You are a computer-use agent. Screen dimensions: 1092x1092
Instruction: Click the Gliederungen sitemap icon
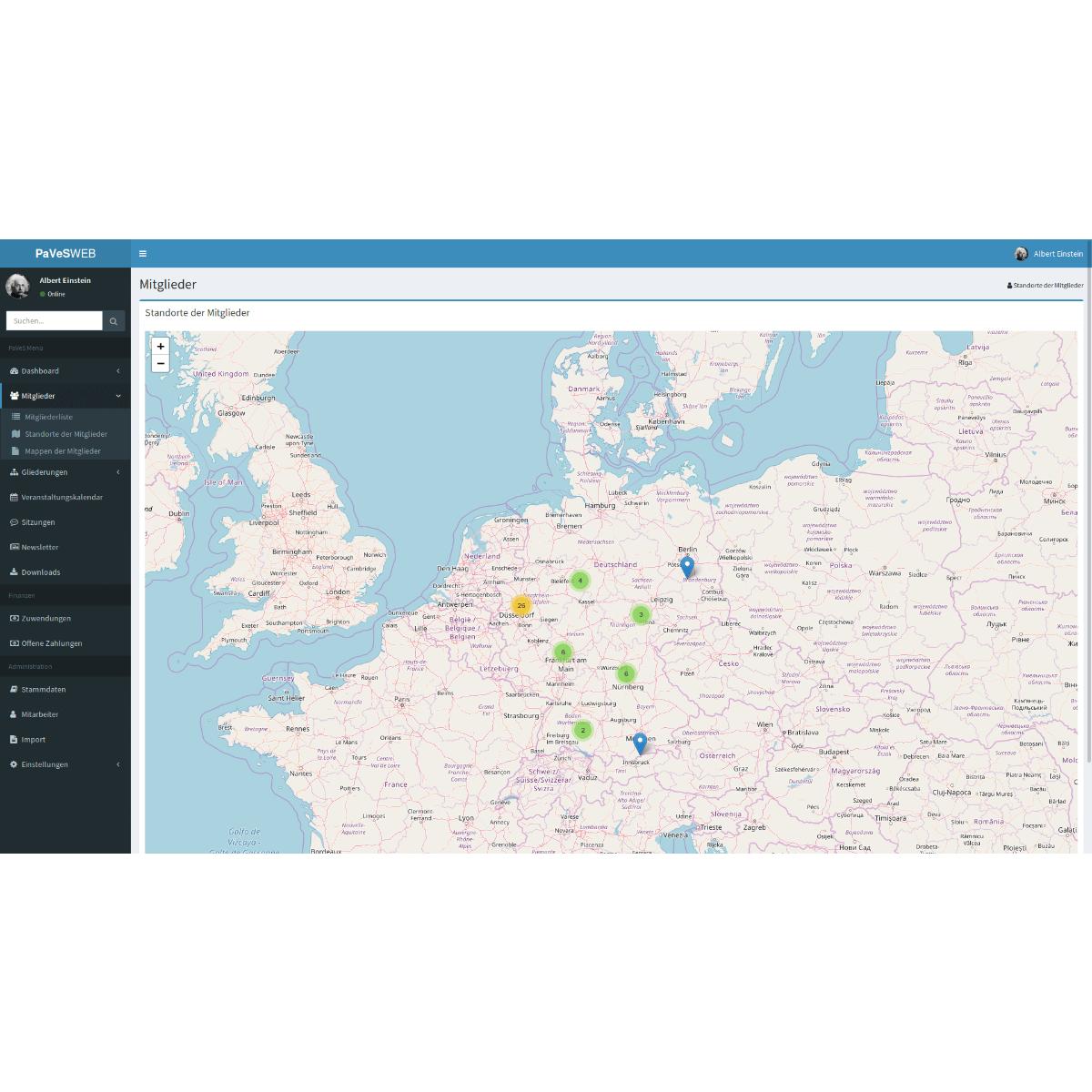[x=14, y=472]
